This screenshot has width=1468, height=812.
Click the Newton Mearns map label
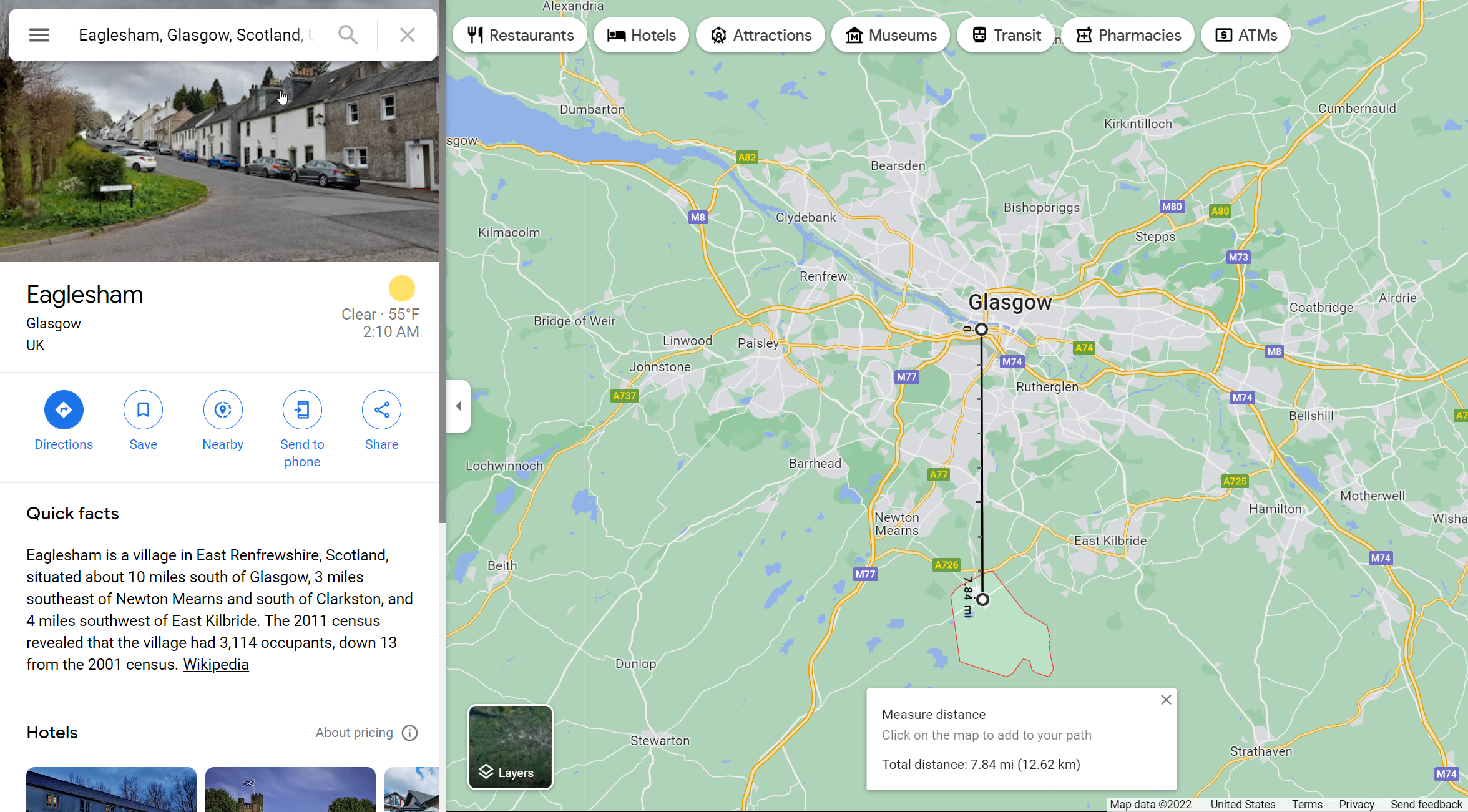(x=897, y=524)
